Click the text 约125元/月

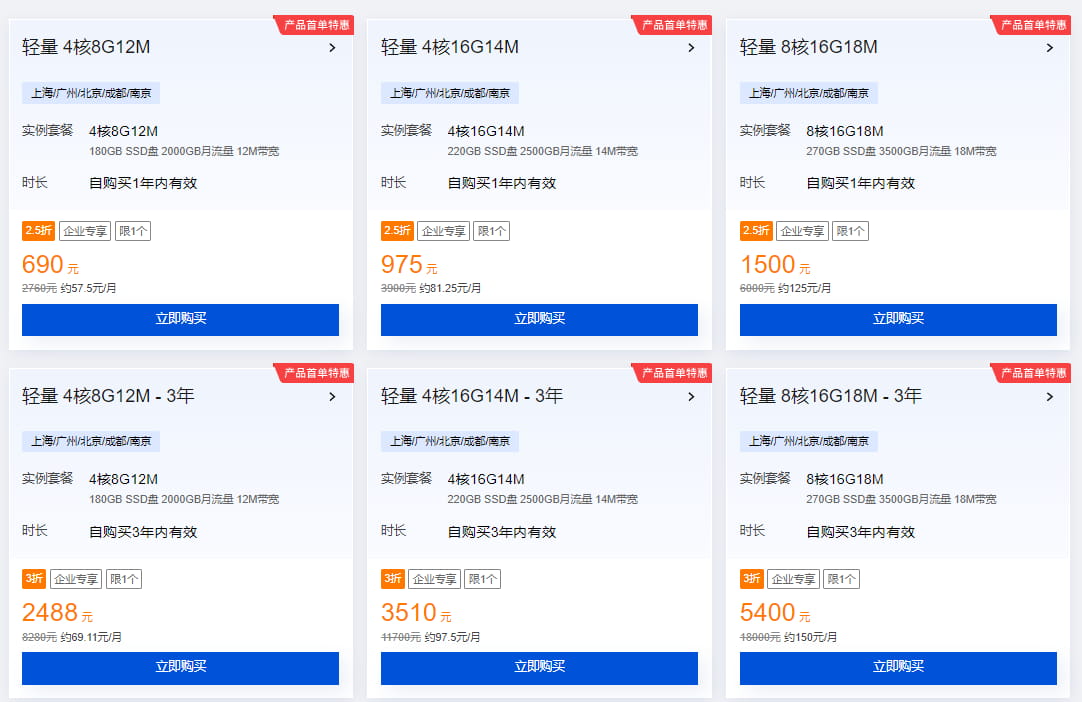(x=804, y=289)
